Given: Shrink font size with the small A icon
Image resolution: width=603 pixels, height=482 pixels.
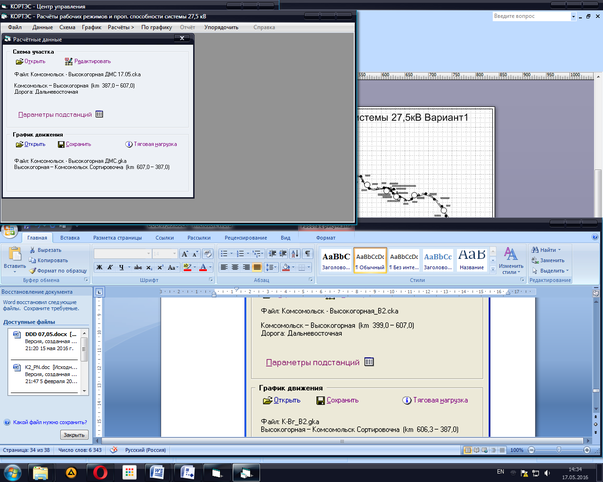Looking at the screenshot, I should coord(195,254).
